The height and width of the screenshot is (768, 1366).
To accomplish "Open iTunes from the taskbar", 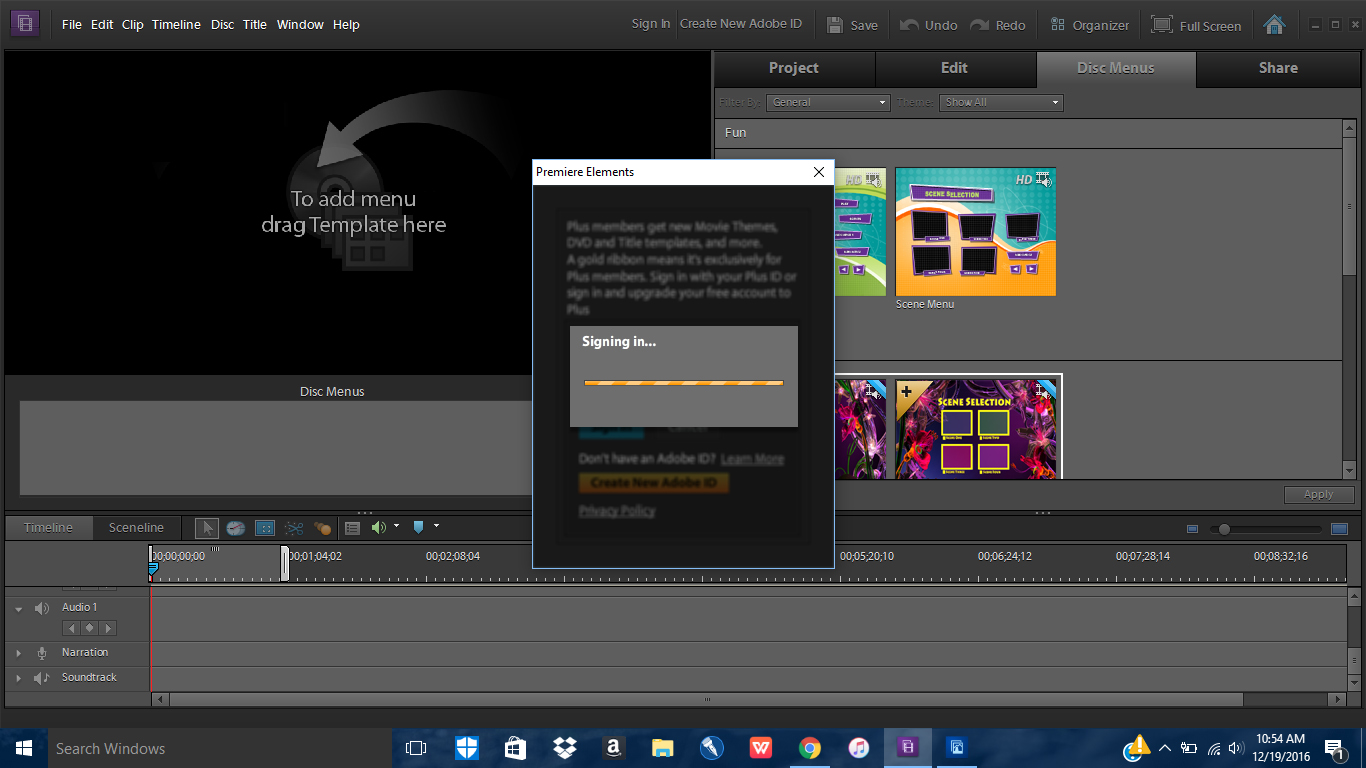I will (858, 747).
